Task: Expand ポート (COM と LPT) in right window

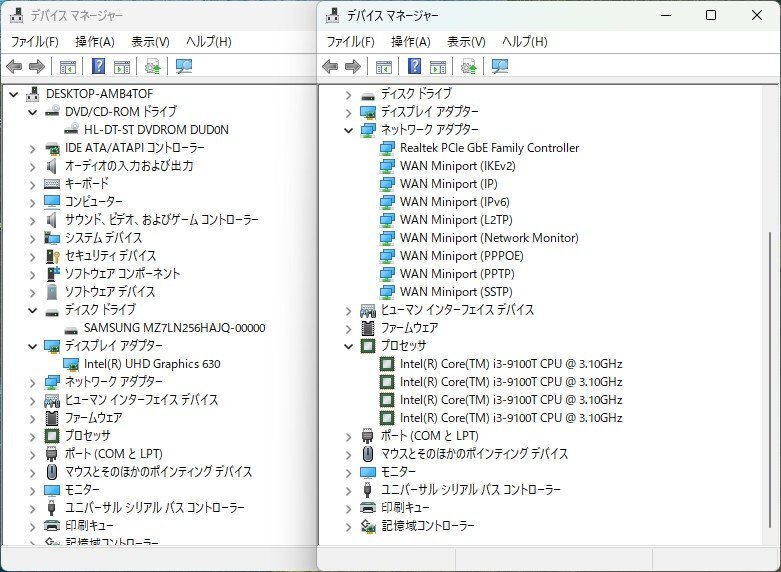Action: click(x=349, y=436)
